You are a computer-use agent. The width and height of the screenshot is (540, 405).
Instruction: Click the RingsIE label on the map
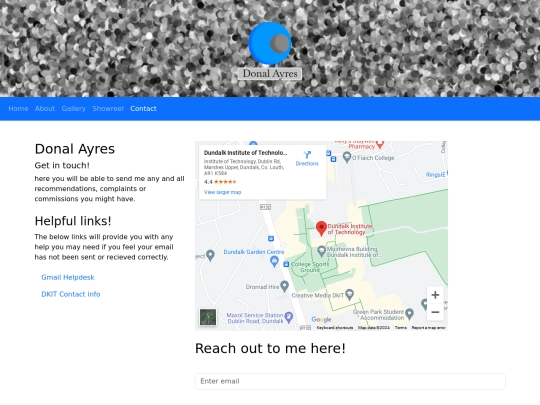pyautogui.click(x=435, y=175)
